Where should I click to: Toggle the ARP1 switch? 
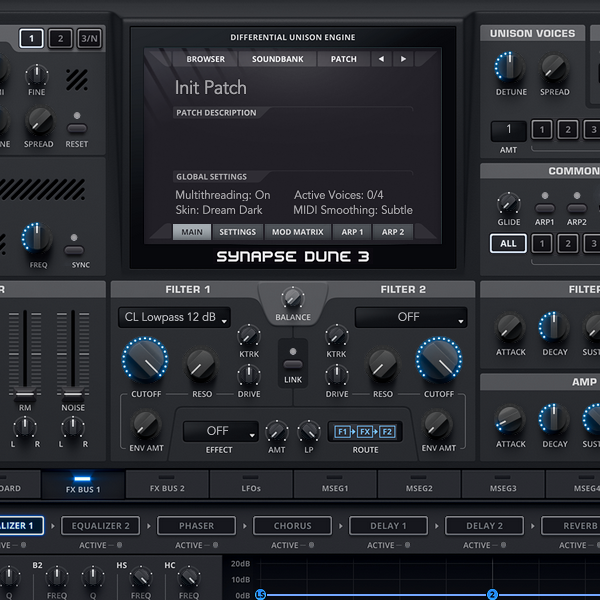(x=545, y=208)
